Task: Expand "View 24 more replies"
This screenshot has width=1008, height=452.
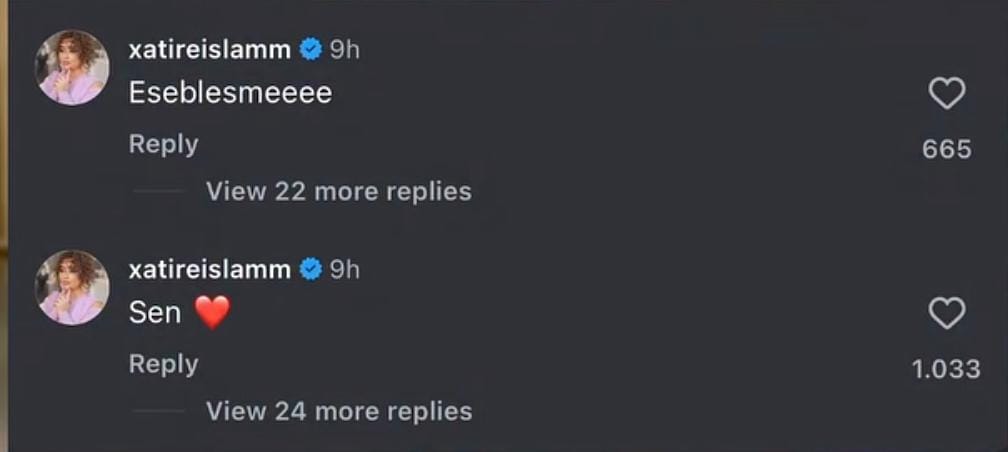Action: coord(338,411)
